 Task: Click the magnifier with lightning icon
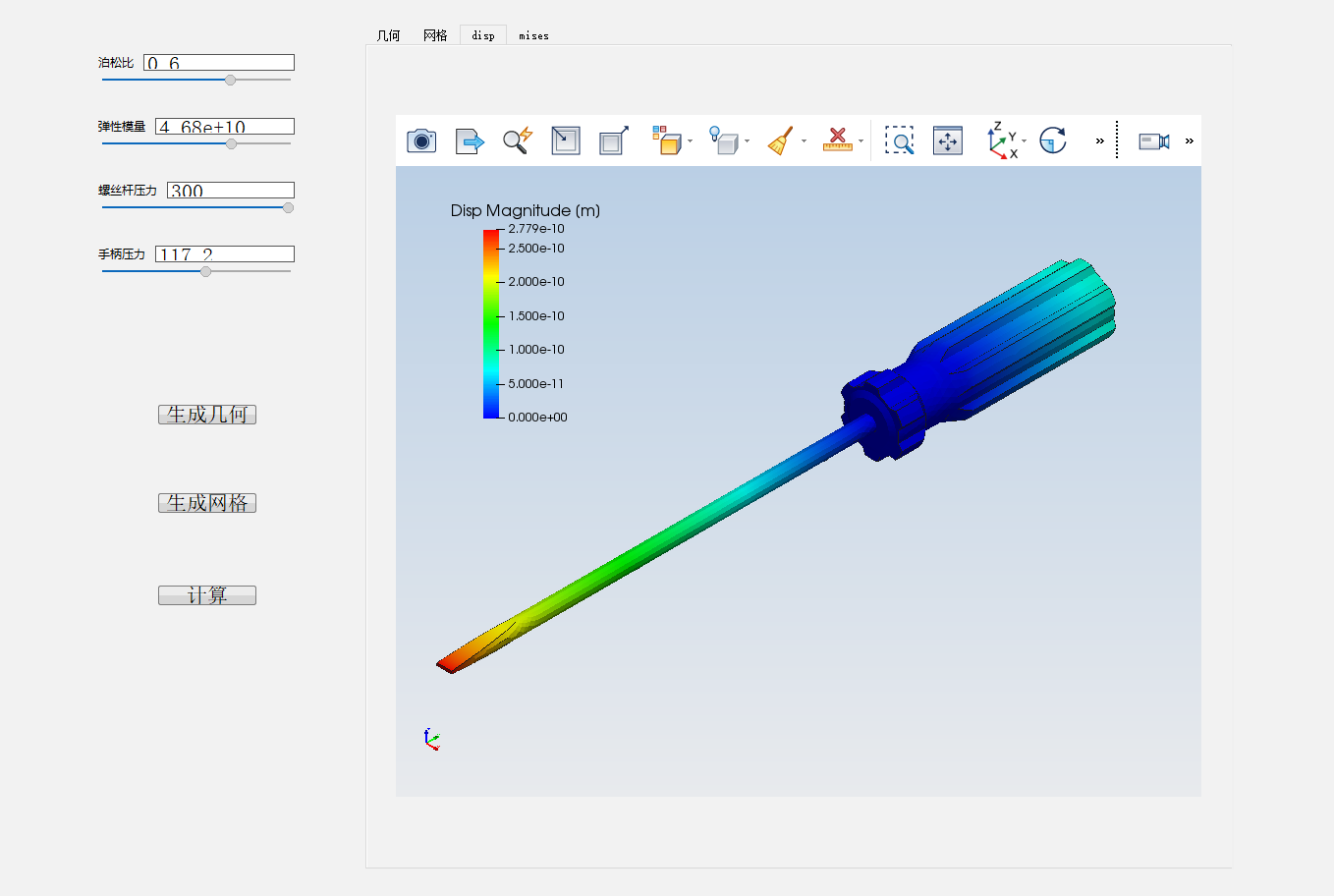tap(518, 140)
